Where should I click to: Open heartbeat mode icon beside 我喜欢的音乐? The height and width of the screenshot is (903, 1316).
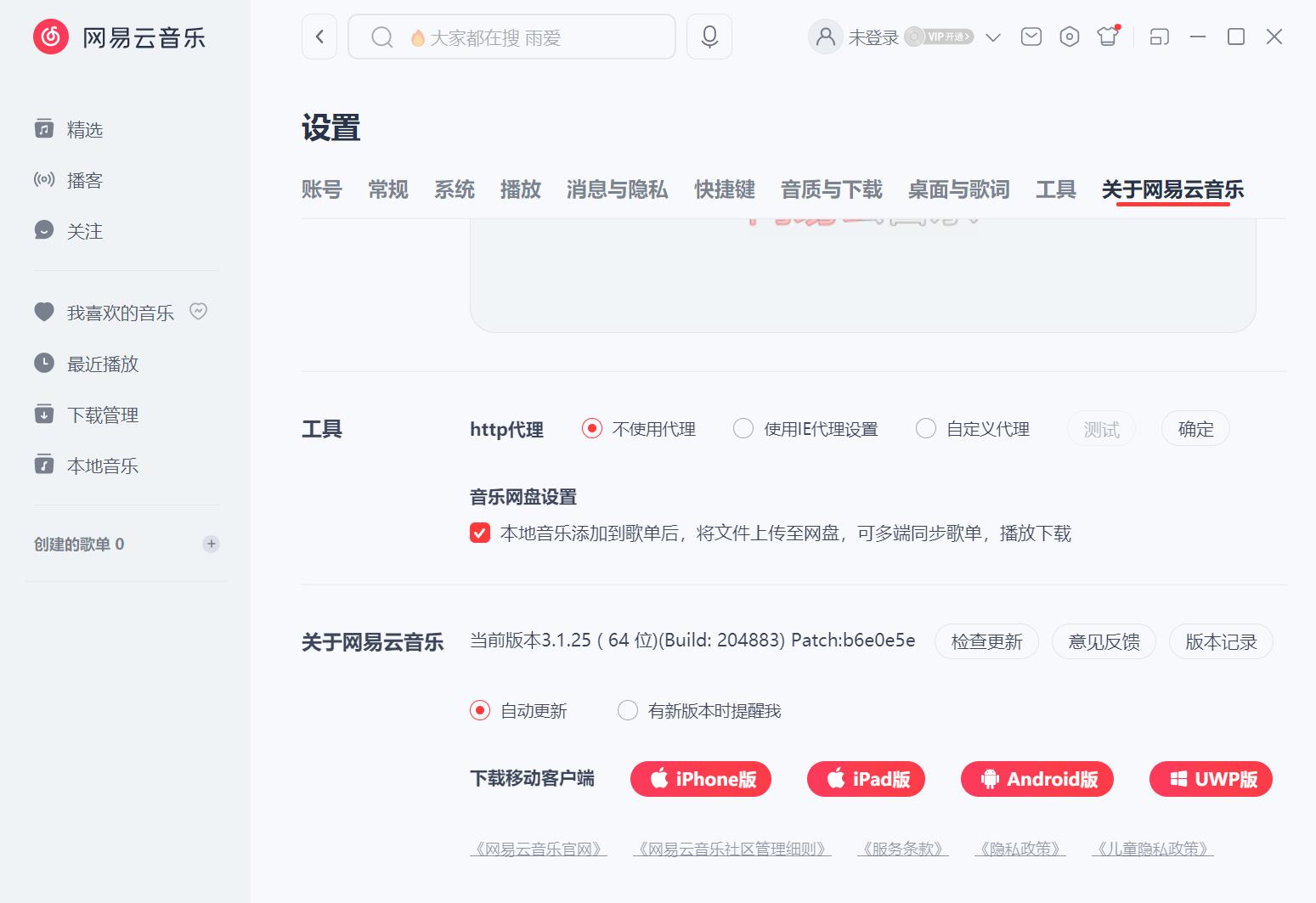(x=198, y=312)
